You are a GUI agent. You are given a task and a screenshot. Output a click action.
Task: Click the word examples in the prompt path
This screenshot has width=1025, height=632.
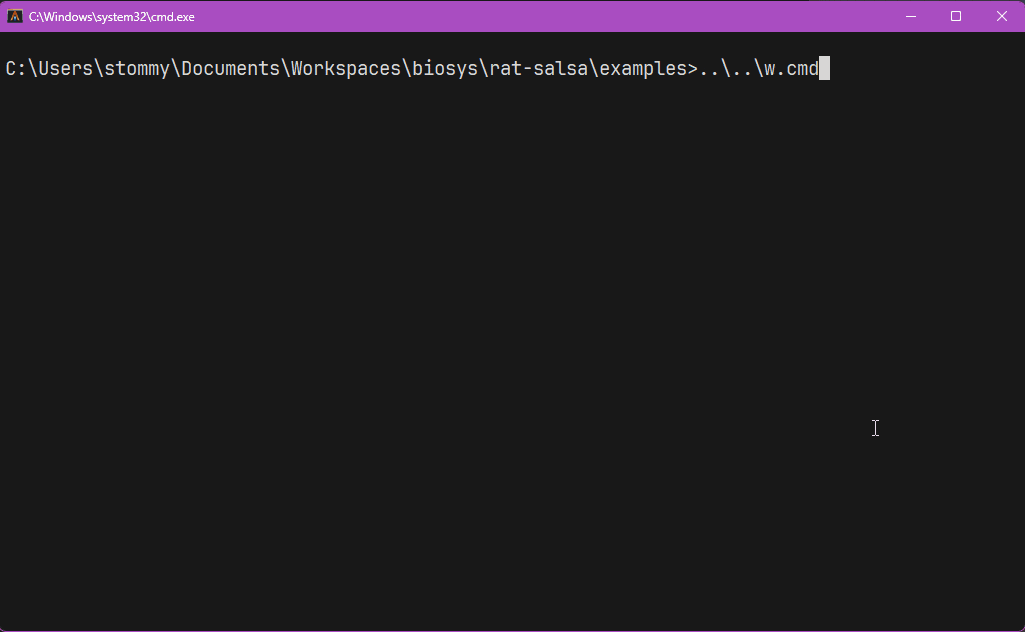pyautogui.click(x=643, y=69)
